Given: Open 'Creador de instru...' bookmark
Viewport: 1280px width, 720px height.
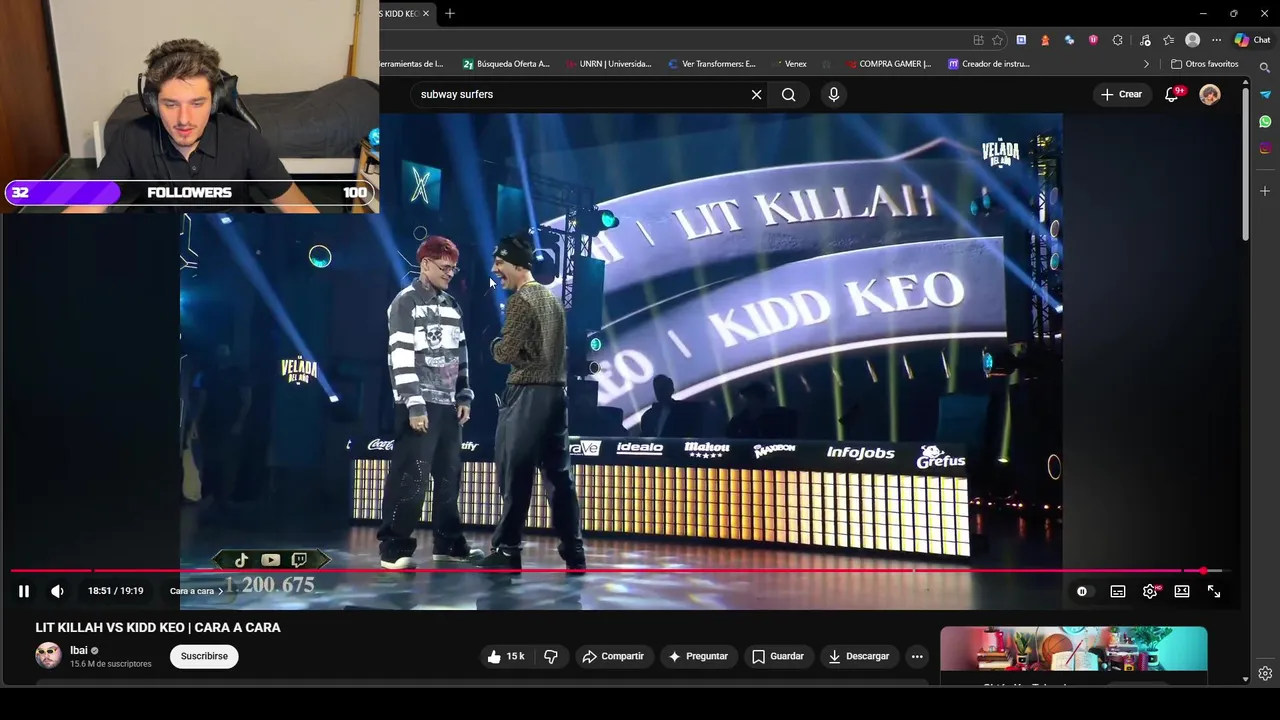Looking at the screenshot, I should (x=989, y=64).
